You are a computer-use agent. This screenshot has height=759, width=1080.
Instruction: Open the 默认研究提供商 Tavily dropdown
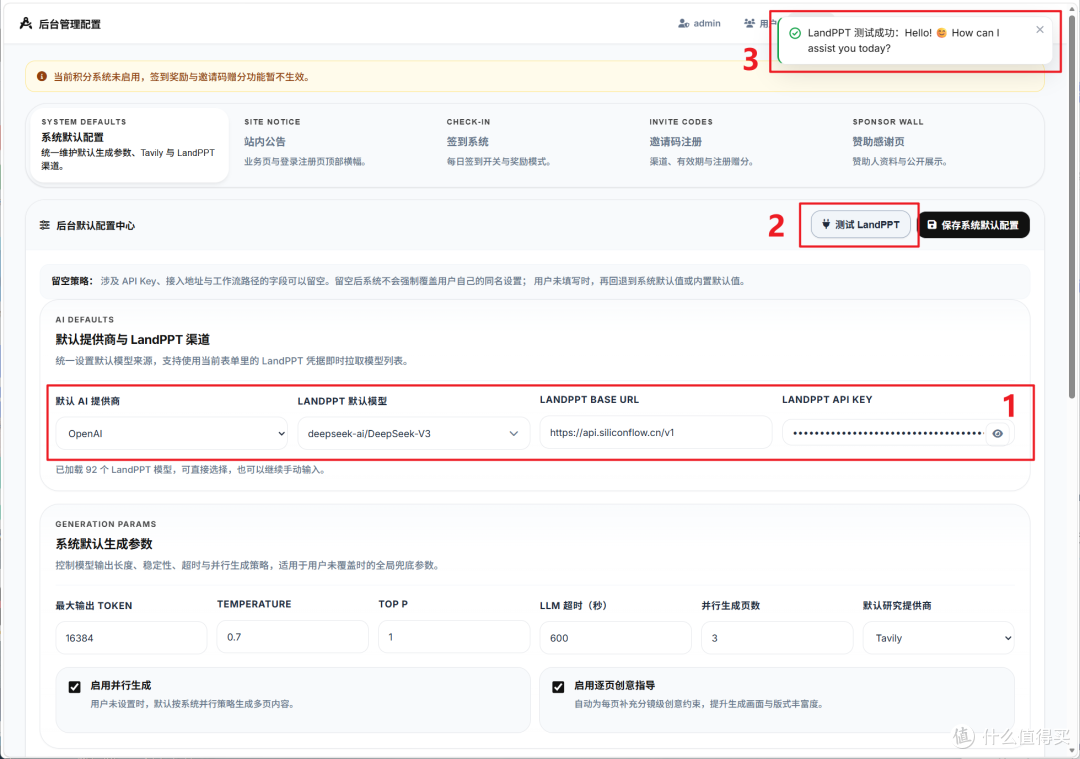(938, 638)
